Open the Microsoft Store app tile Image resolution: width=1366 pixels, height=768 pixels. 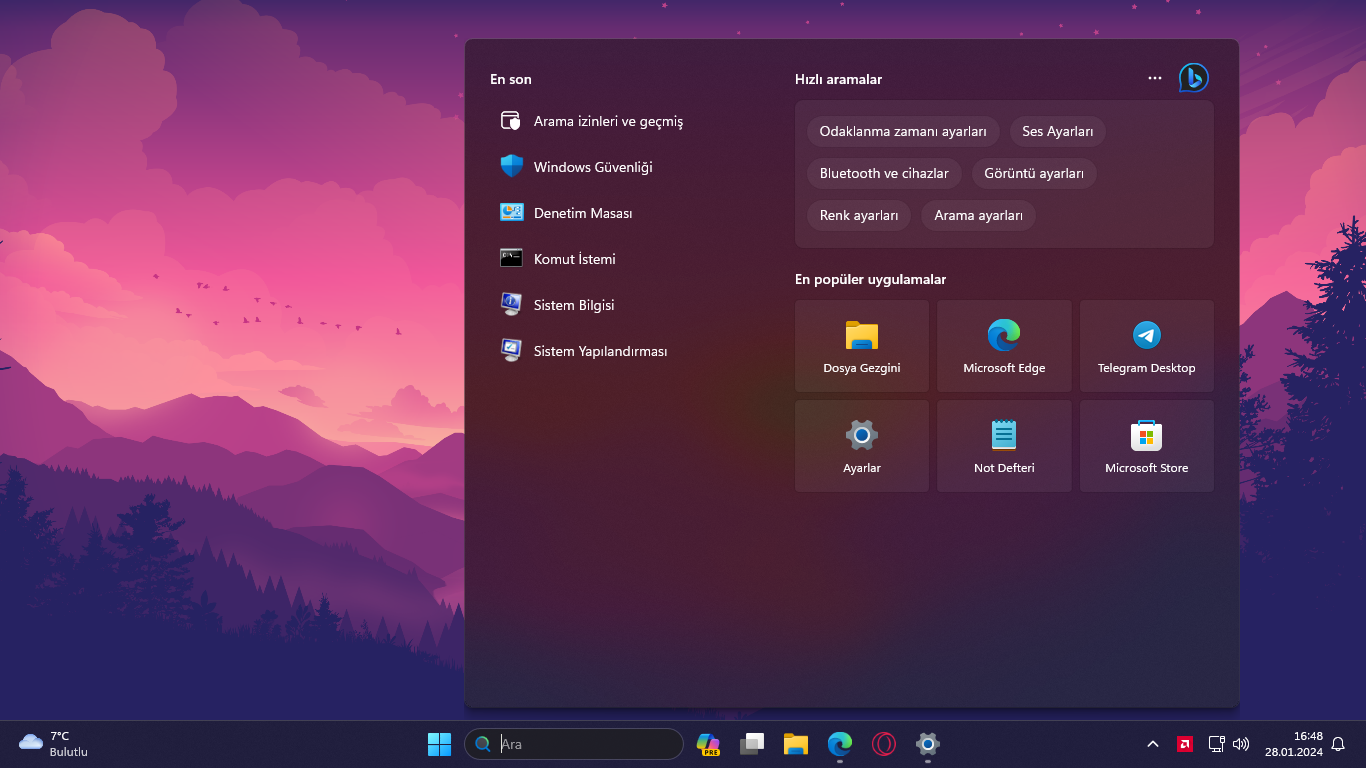click(1146, 446)
